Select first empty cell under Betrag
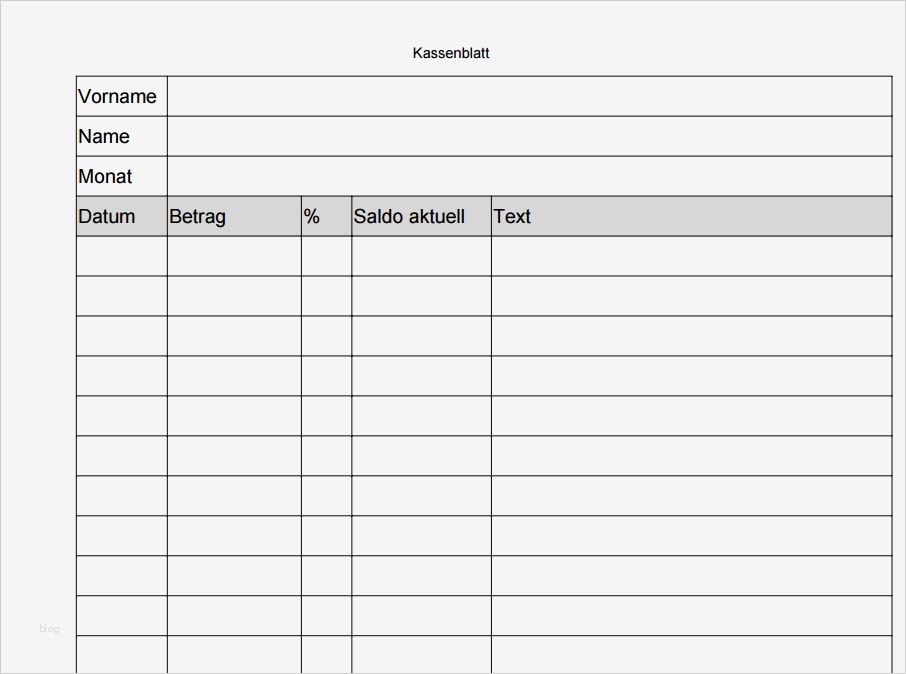Screen dimensions: 906x674 tap(233, 256)
